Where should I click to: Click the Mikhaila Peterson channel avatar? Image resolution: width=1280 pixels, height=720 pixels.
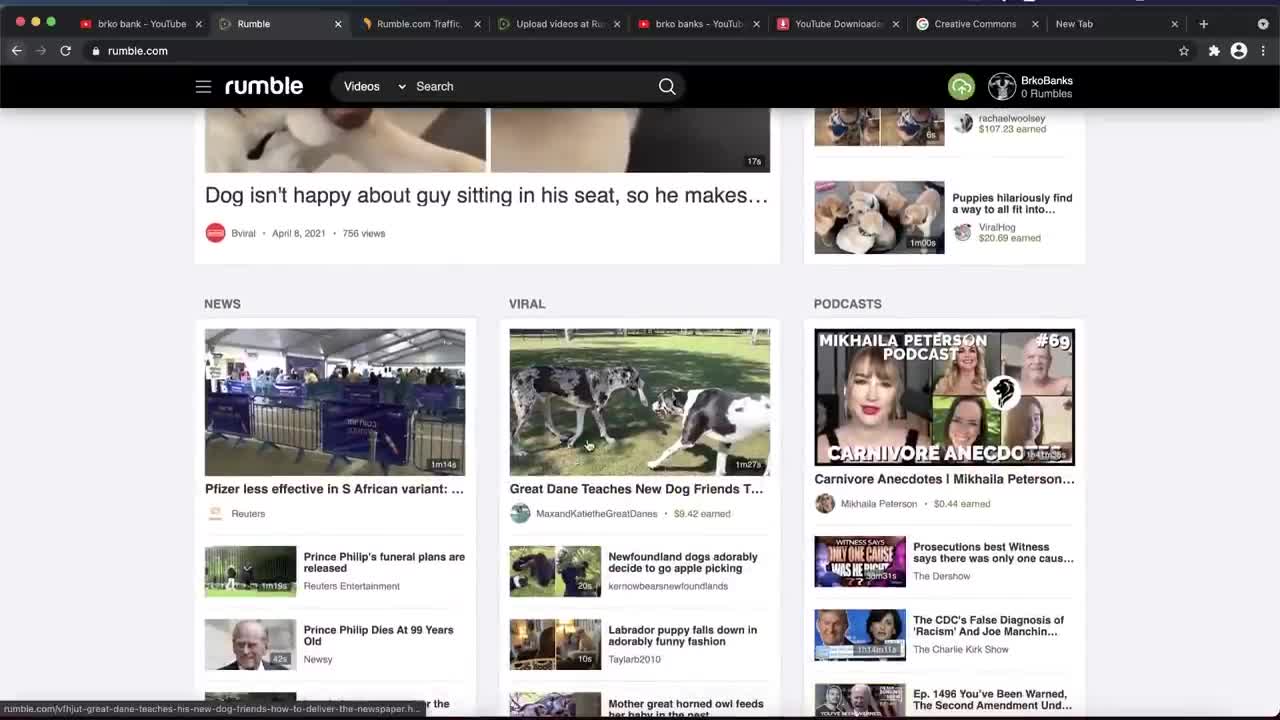825,504
